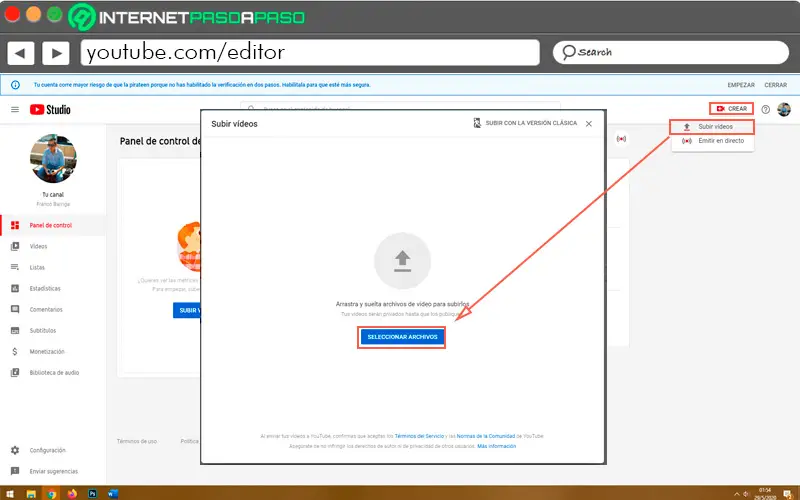The width and height of the screenshot is (800, 500).
Task: Click the Panel de control grid icon
Action: click(x=15, y=226)
